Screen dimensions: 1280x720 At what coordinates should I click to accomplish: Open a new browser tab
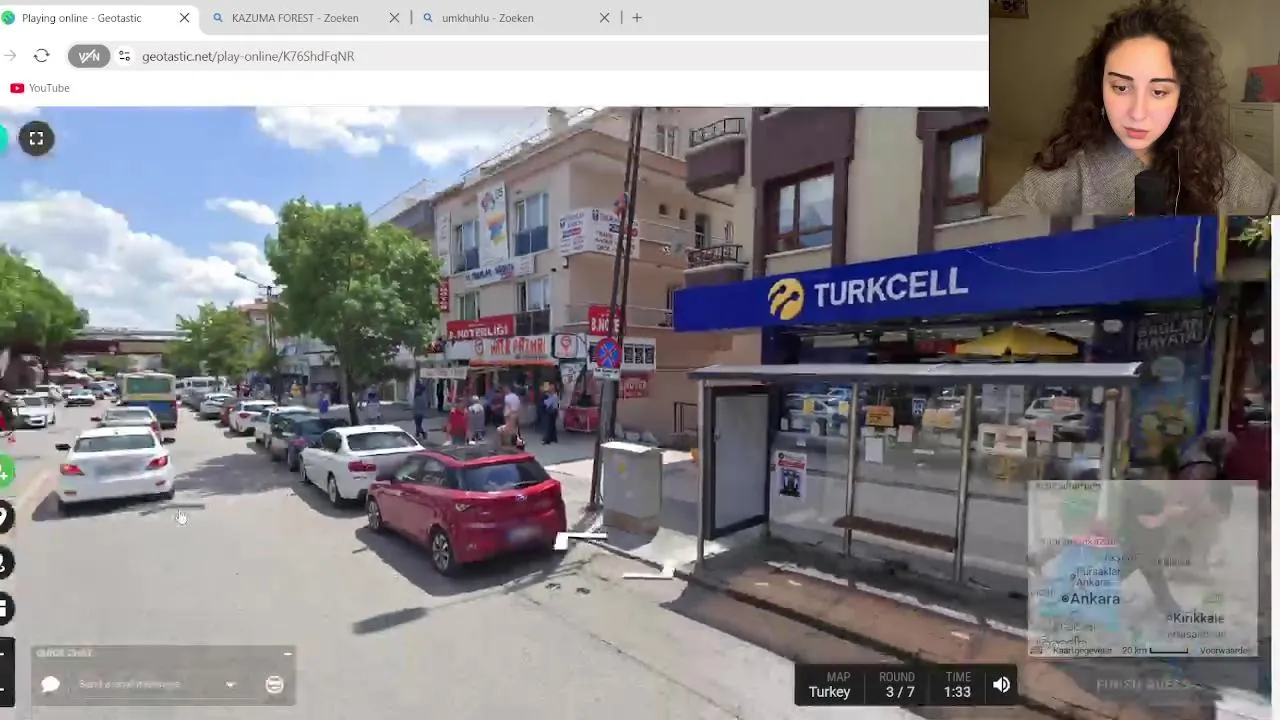tap(637, 18)
